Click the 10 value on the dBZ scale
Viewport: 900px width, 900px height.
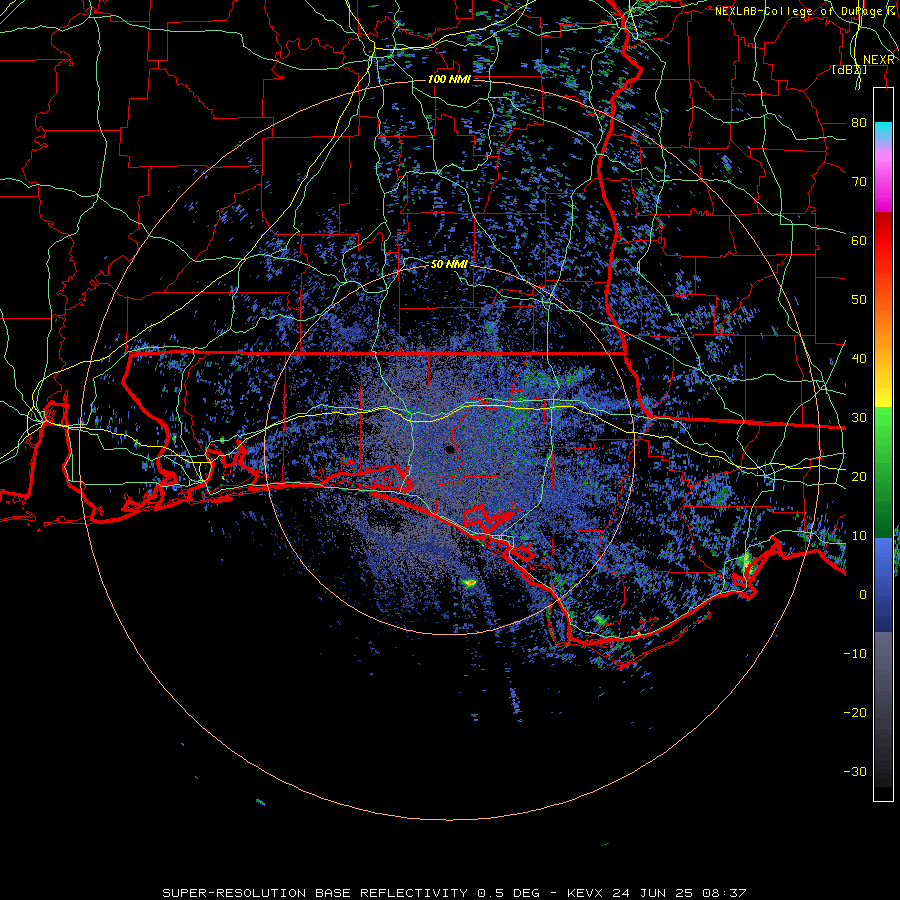pyautogui.click(x=859, y=536)
